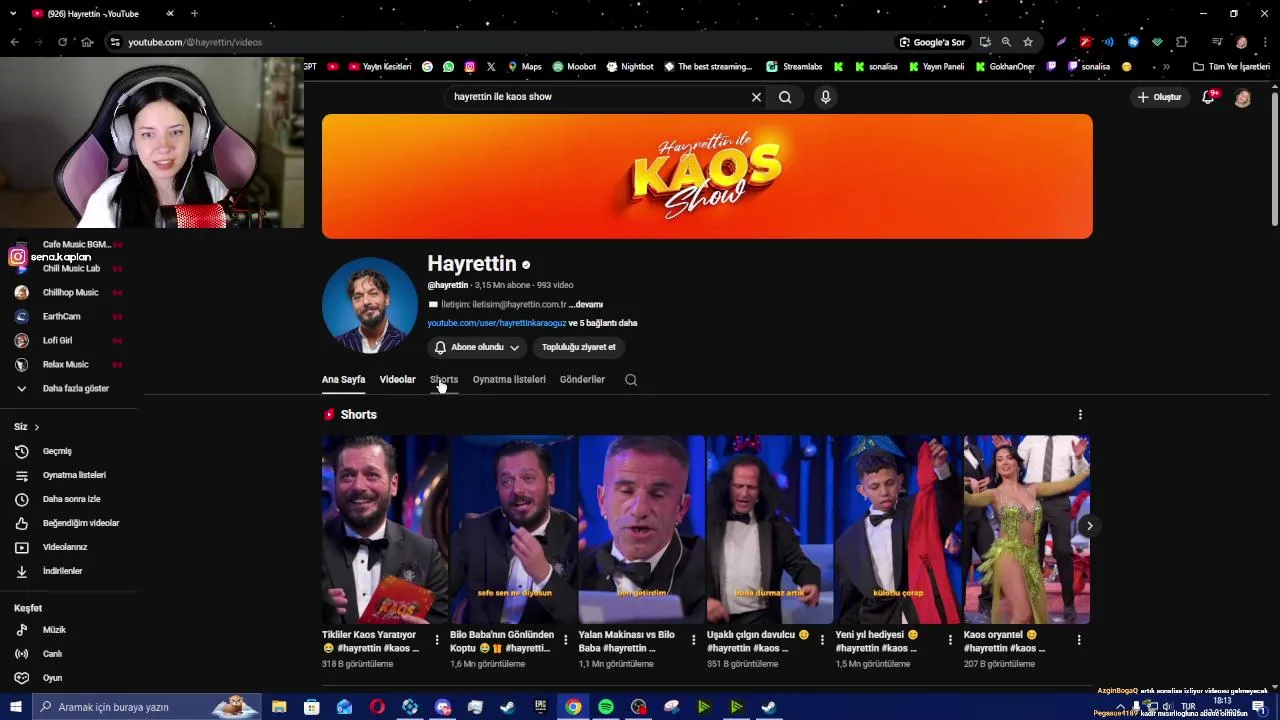Open Müzik under Keşfet
This screenshot has width=1280, height=720.
(68, 630)
